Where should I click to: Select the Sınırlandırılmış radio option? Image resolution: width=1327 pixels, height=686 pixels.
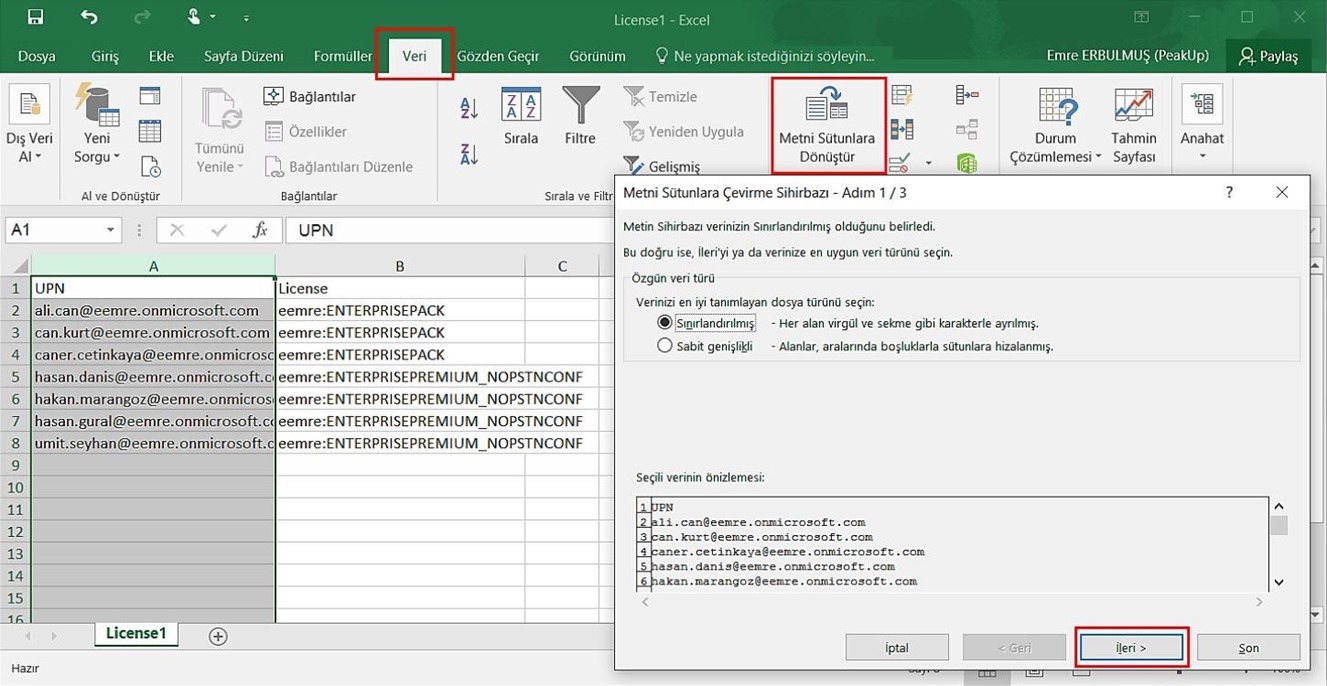click(665, 323)
